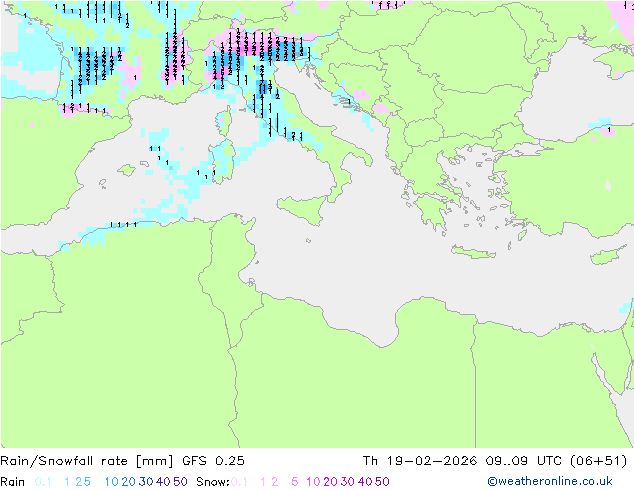Pick the snow legend value 50

(x=382, y=482)
